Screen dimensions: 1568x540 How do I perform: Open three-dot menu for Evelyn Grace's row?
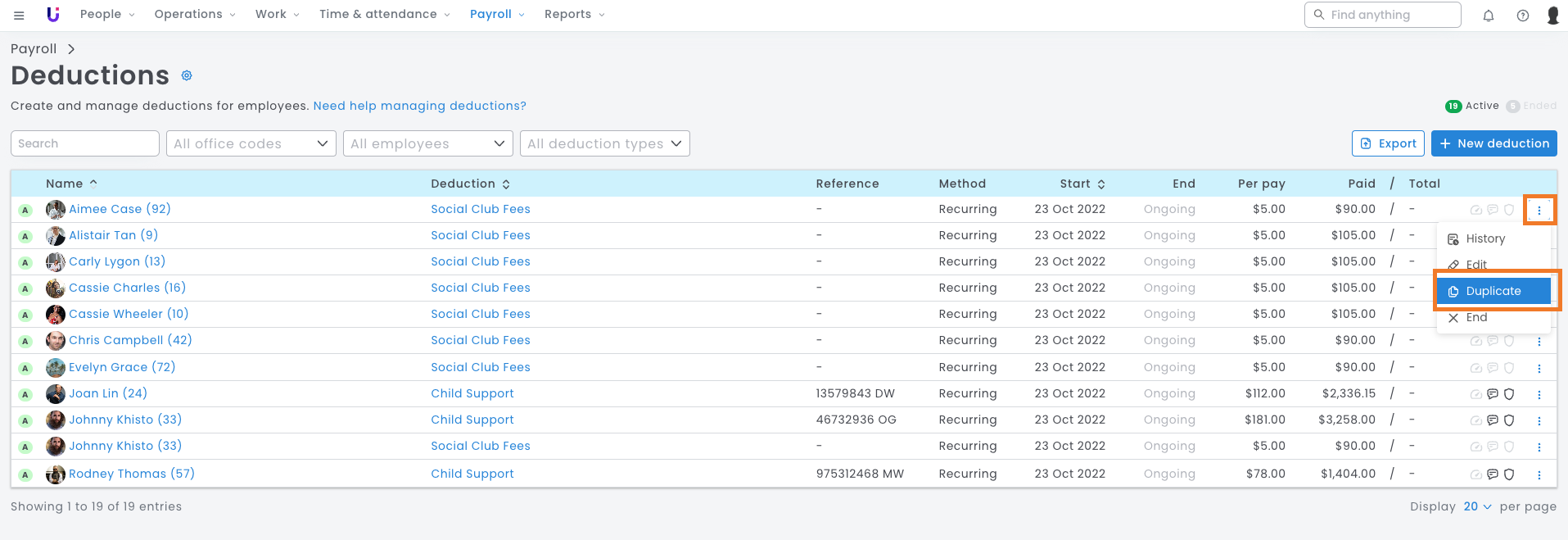(1539, 368)
